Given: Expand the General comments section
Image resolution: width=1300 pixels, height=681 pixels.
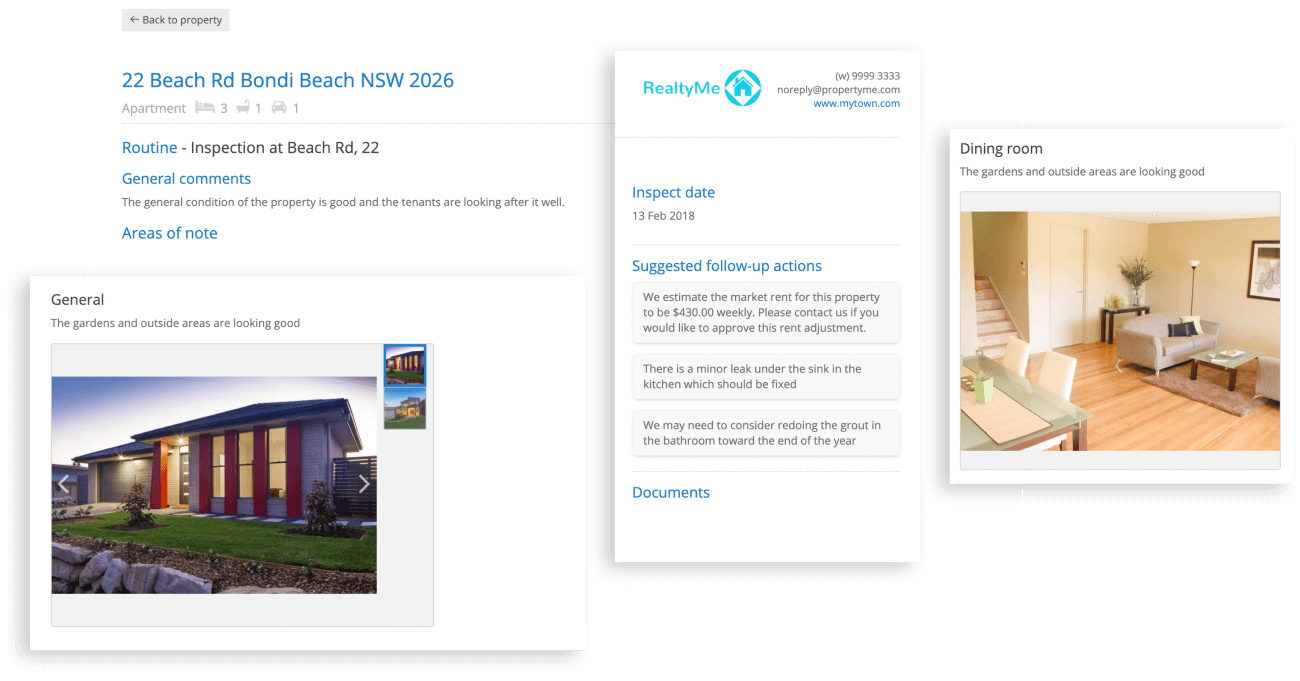Looking at the screenshot, I should tap(186, 179).
